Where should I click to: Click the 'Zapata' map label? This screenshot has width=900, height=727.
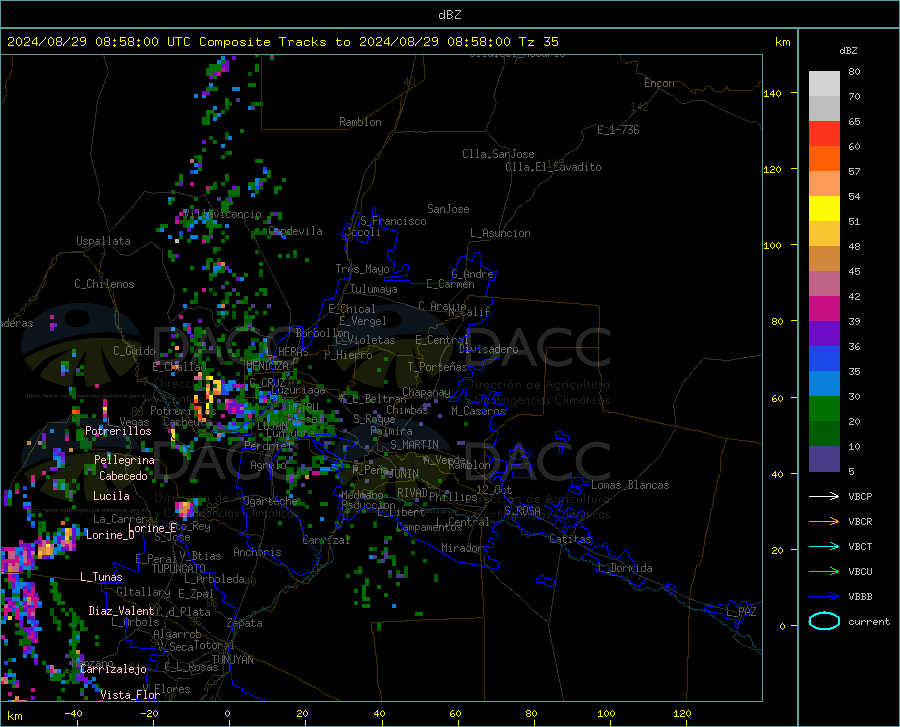[245, 623]
